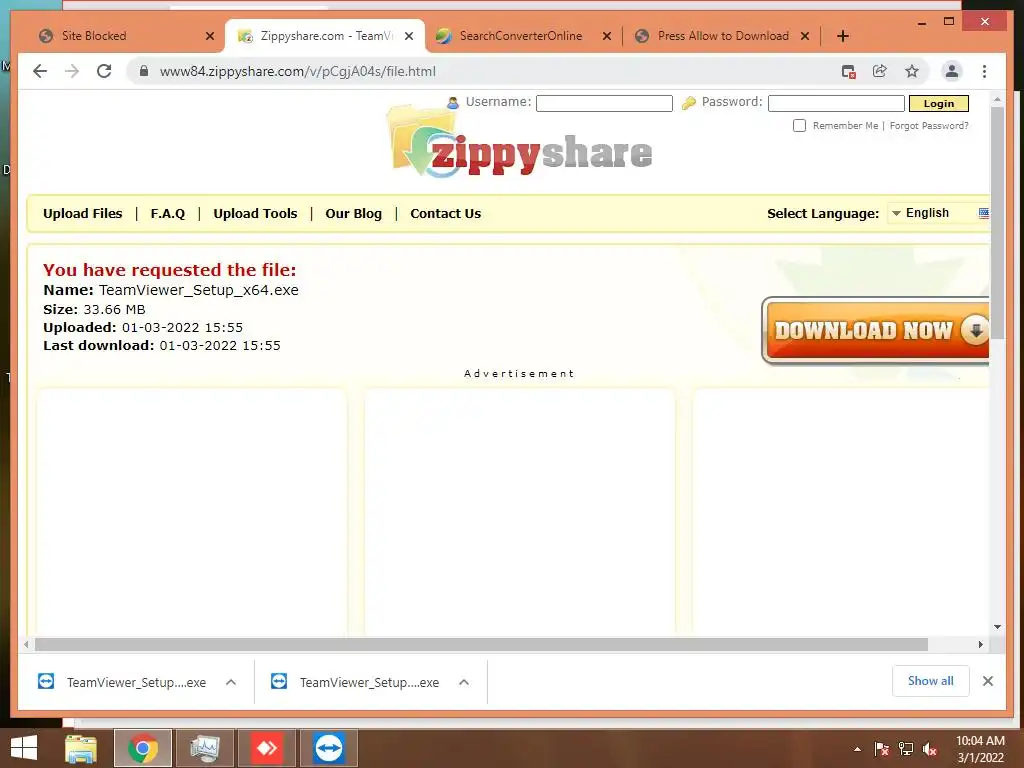Screen dimensions: 1024x768
Task: Click the scroll-down arrow of page
Action: point(997,627)
